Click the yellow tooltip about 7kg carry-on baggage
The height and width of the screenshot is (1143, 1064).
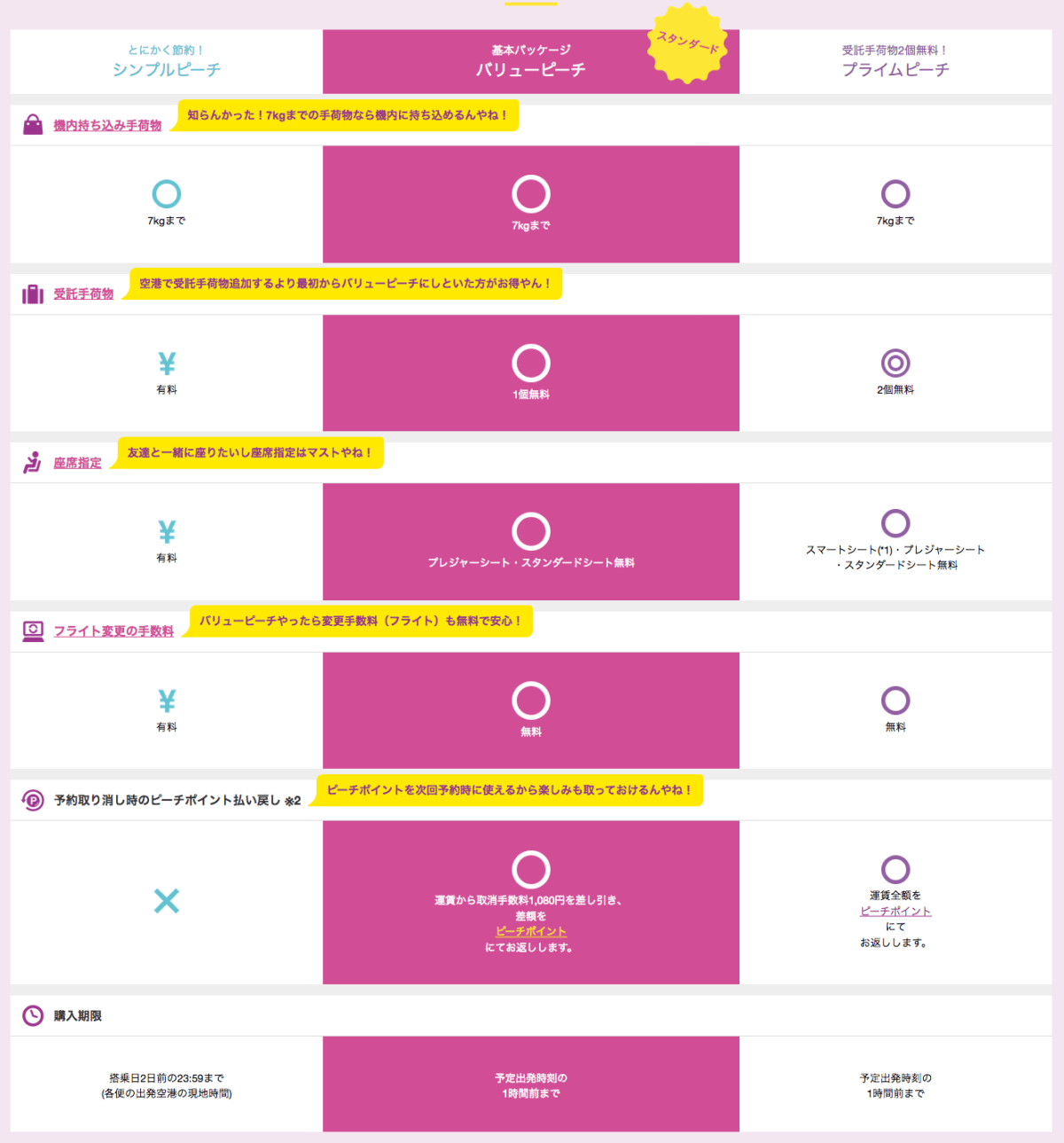point(348,115)
